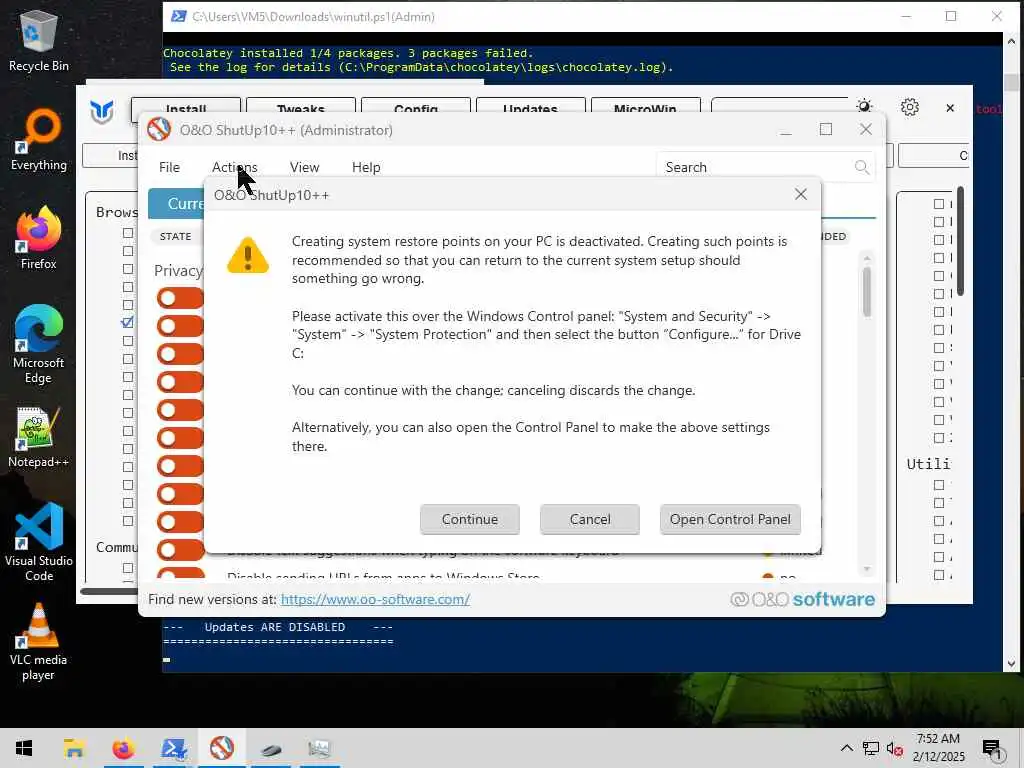Screen dimensions: 1024x768
Task: Click the winutil right-side vertical scrollbar
Action: [x=961, y=241]
